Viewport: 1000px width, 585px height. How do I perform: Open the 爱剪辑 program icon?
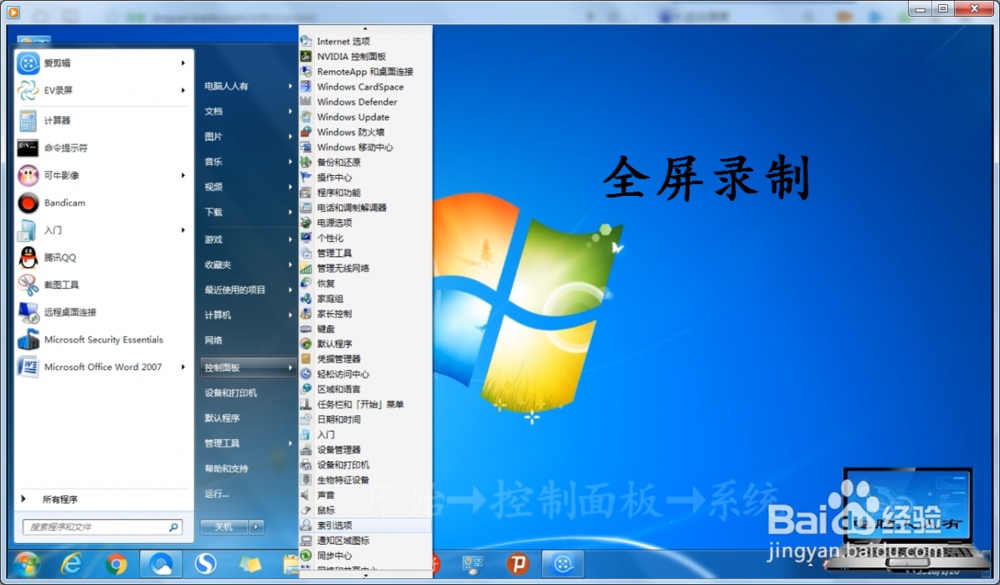pos(28,63)
